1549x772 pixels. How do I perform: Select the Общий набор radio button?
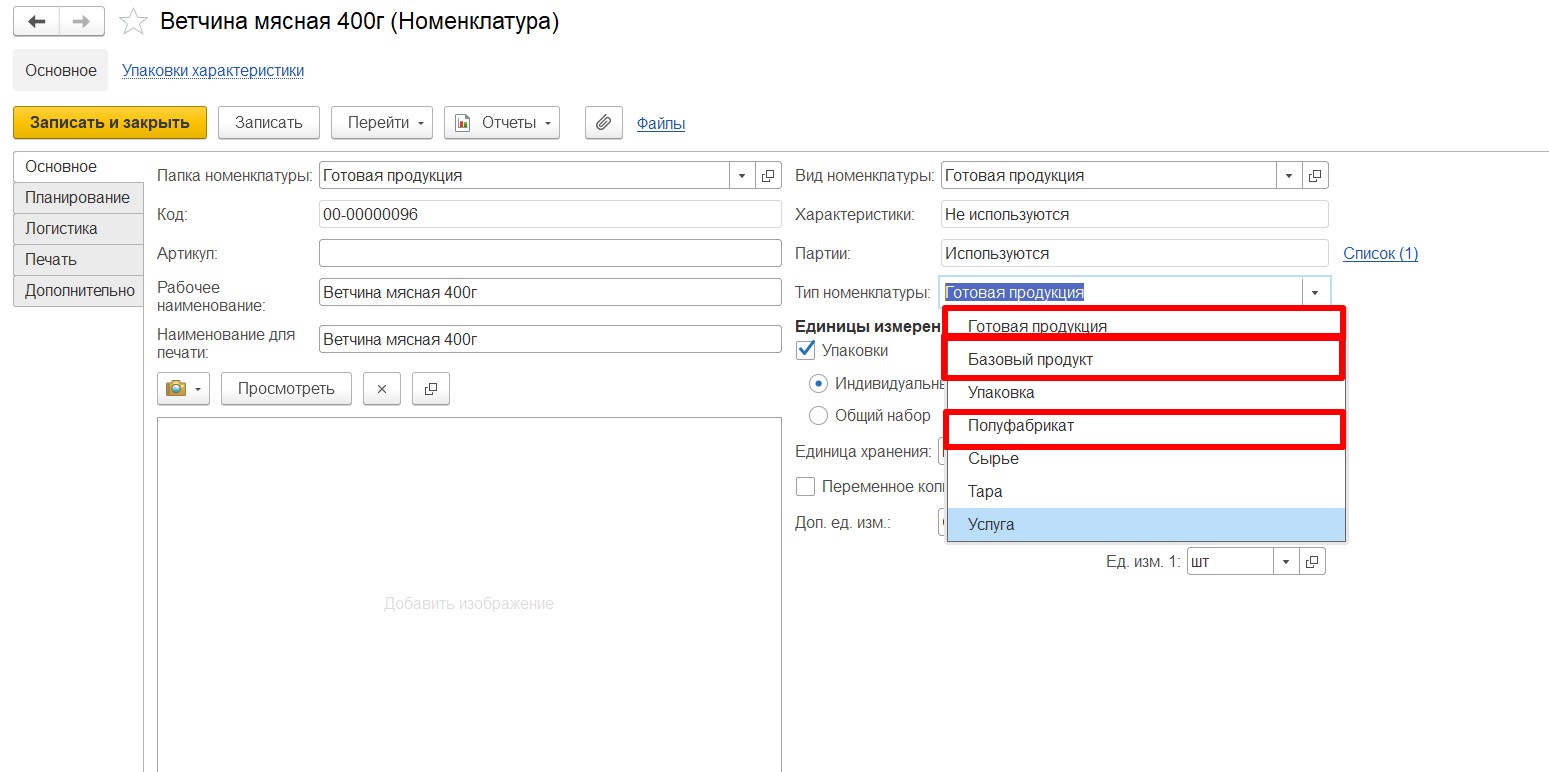pyautogui.click(x=818, y=416)
